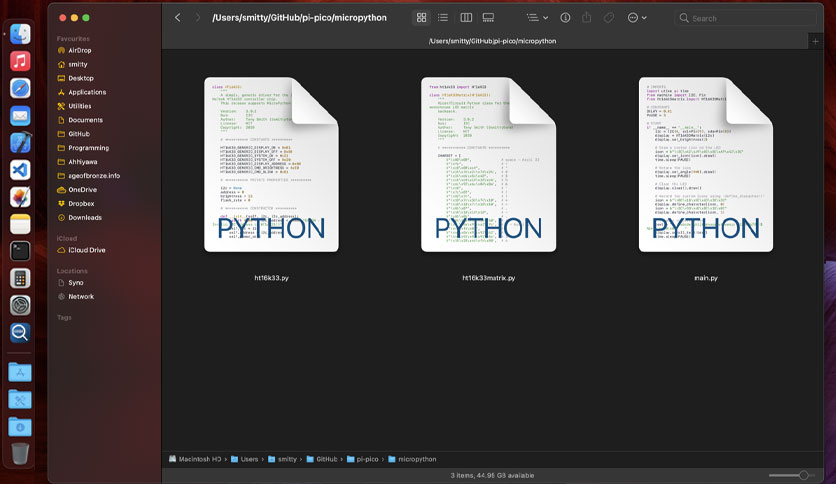
Task: Switch to column view
Action: (x=466, y=18)
